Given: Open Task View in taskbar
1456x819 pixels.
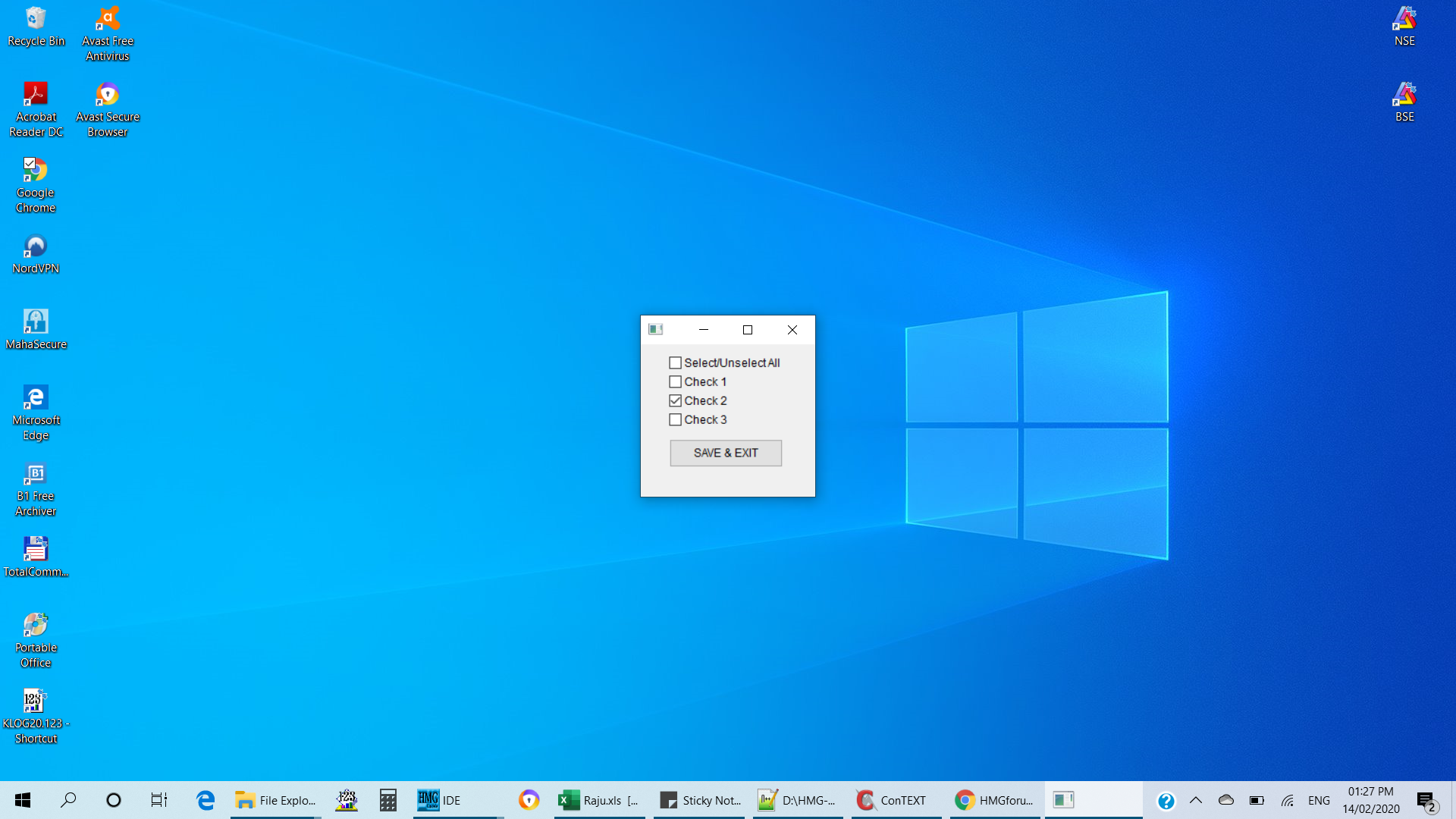Looking at the screenshot, I should (x=159, y=800).
